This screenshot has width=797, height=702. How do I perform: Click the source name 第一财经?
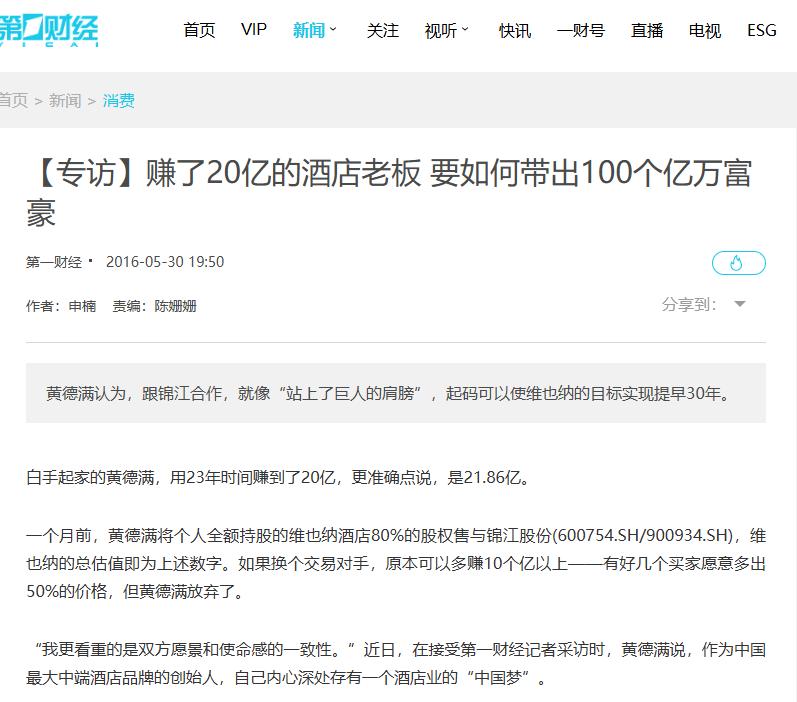(54, 262)
